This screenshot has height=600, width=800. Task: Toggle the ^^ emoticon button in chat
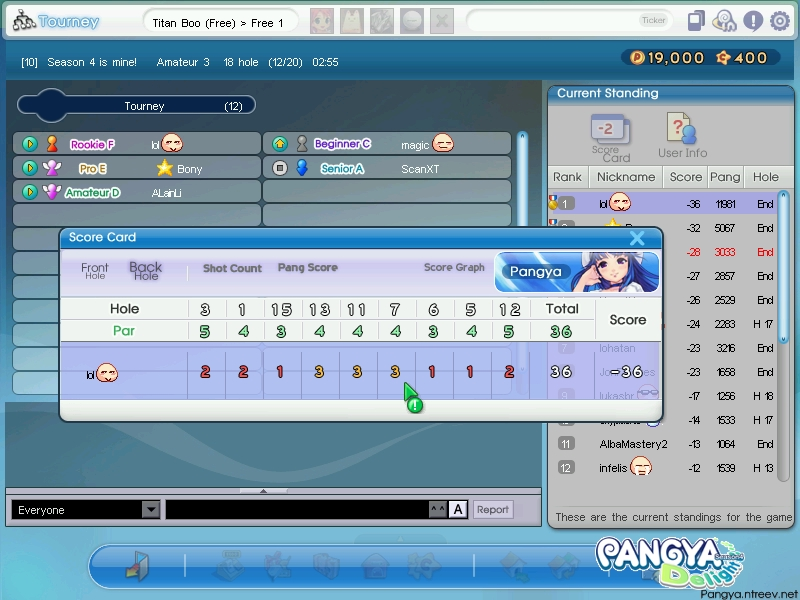(x=437, y=509)
